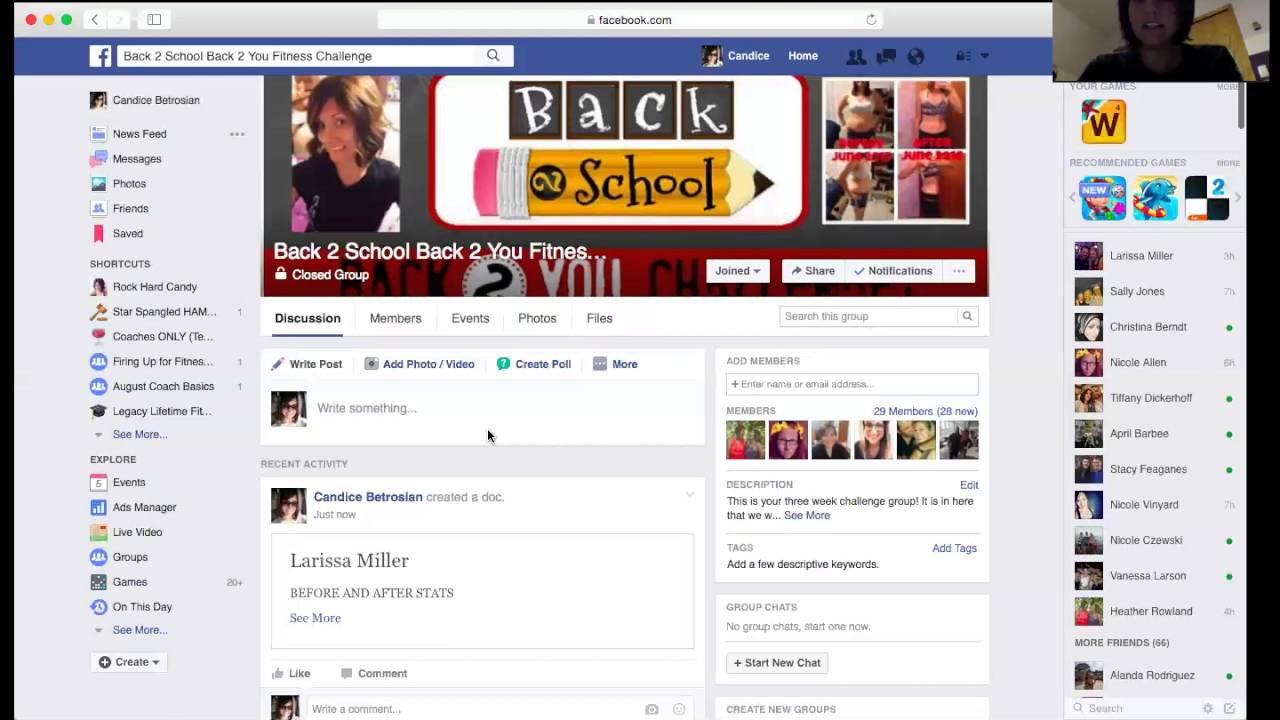The width and height of the screenshot is (1280, 720).
Task: Open the More menu in post composer
Action: [615, 364]
